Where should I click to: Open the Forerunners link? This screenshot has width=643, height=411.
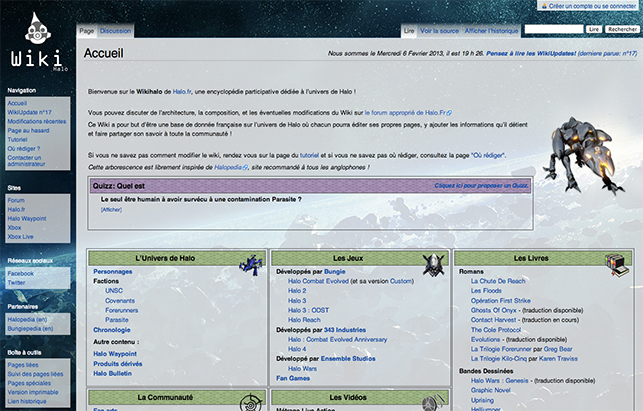point(121,311)
